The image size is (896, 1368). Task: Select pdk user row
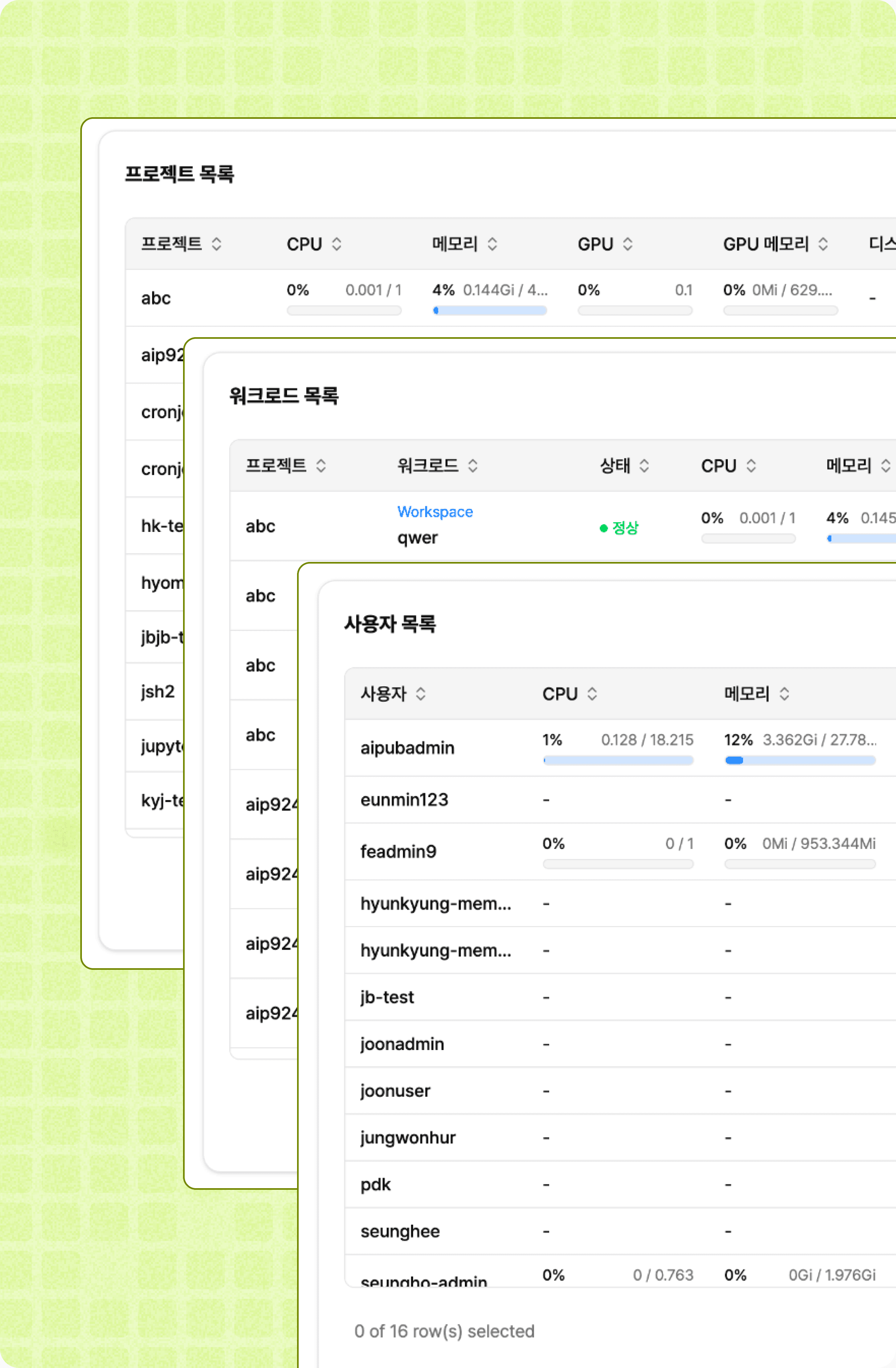pos(620,1185)
